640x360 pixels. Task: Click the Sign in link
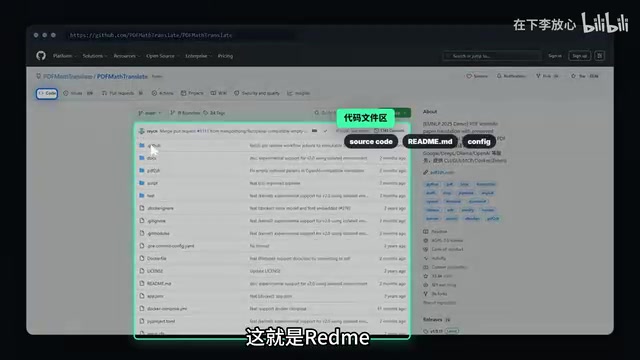(555, 56)
